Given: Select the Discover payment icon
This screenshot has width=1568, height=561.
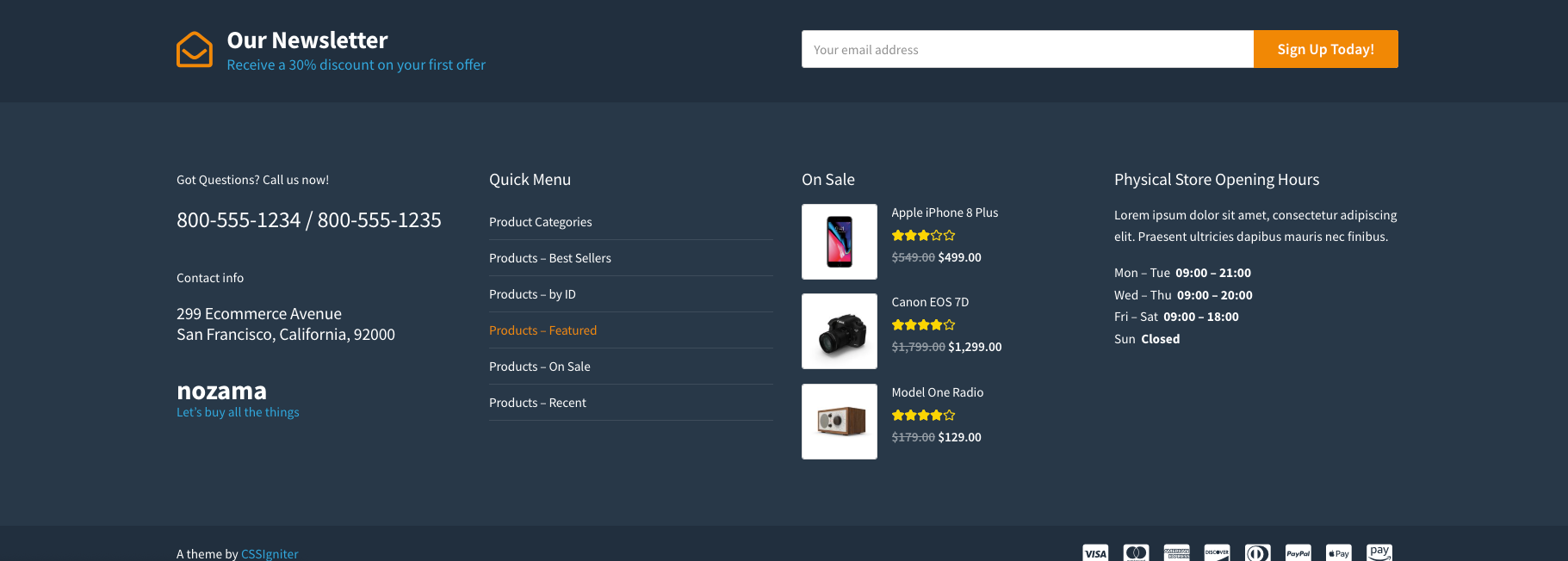Looking at the screenshot, I should [x=1217, y=552].
